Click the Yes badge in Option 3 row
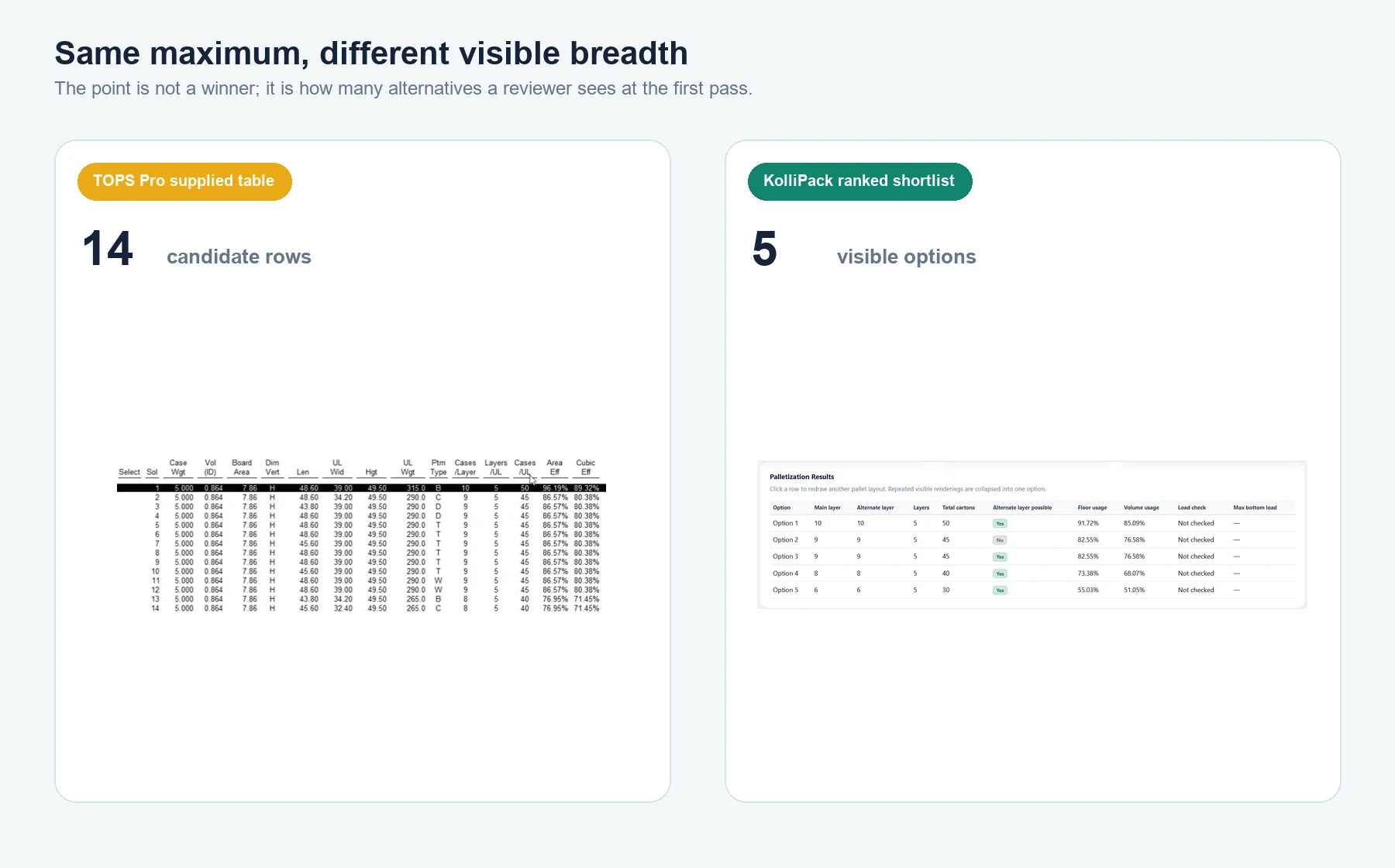Viewport: 1395px width, 868px height. tap(1000, 557)
